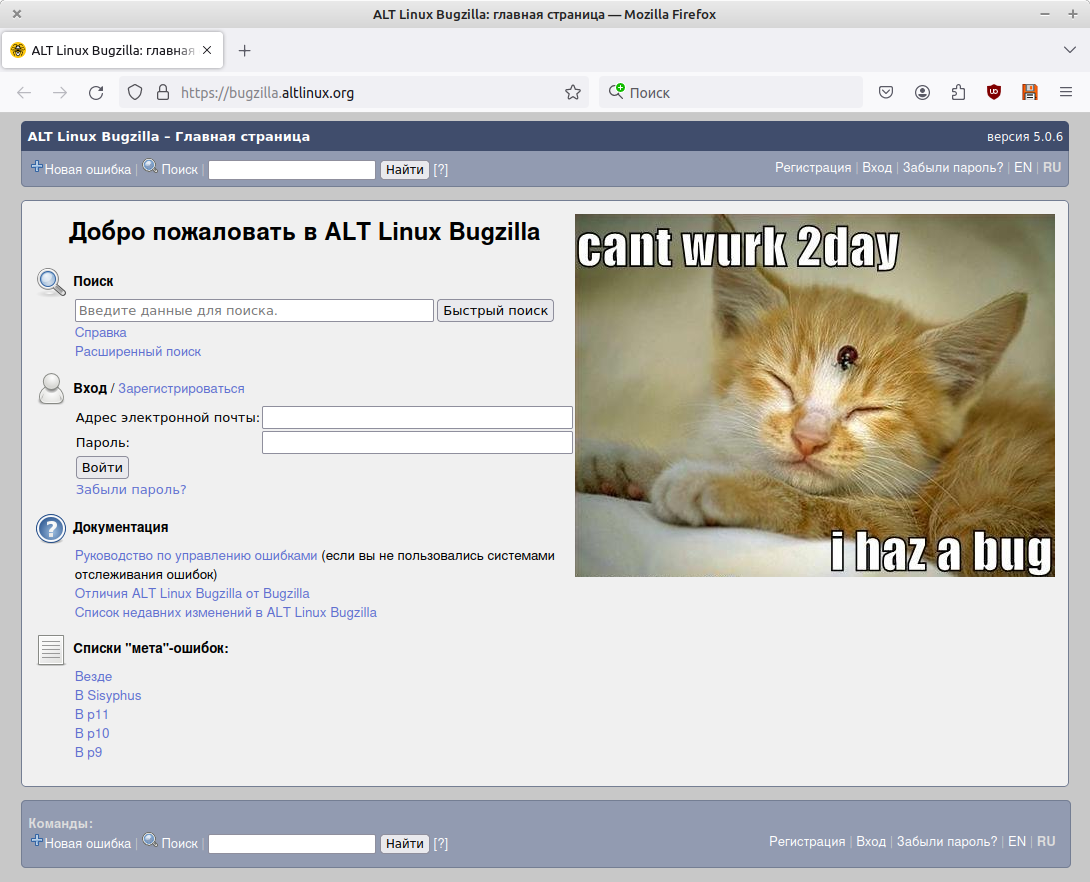Open a new tab with plus button

coord(244,50)
